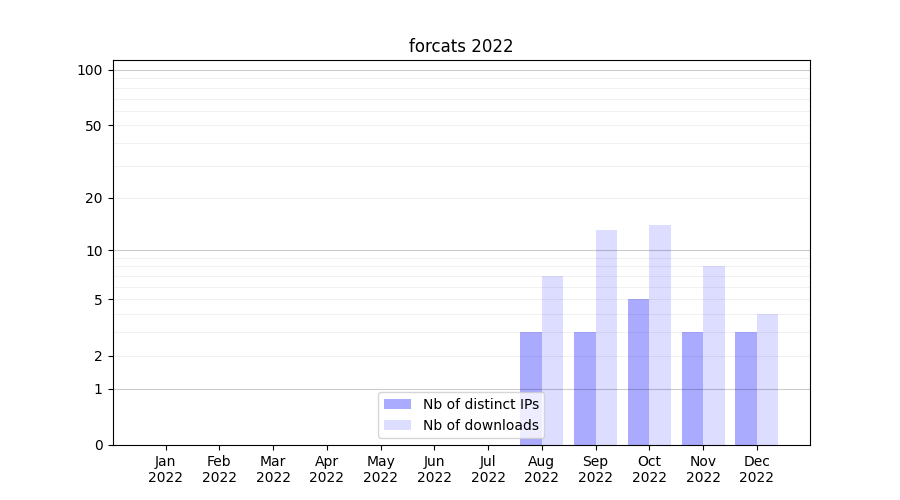This screenshot has width=900, height=500.
Task: Select the 'Nb of downloads' legend label
Action: coord(480,425)
